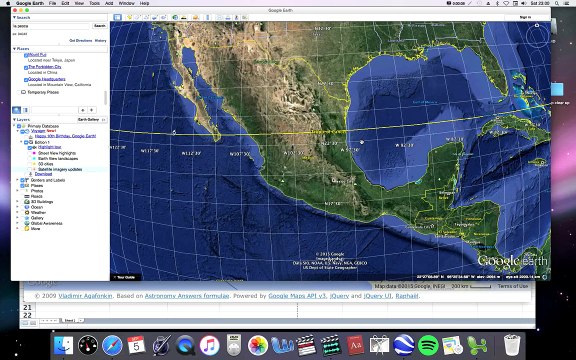
Task: Collapse the Voyager layer group
Action: 17,131
